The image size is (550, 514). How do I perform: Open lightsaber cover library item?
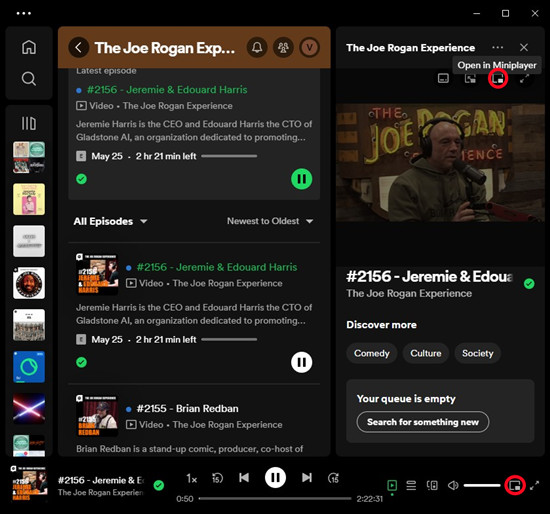point(29,409)
